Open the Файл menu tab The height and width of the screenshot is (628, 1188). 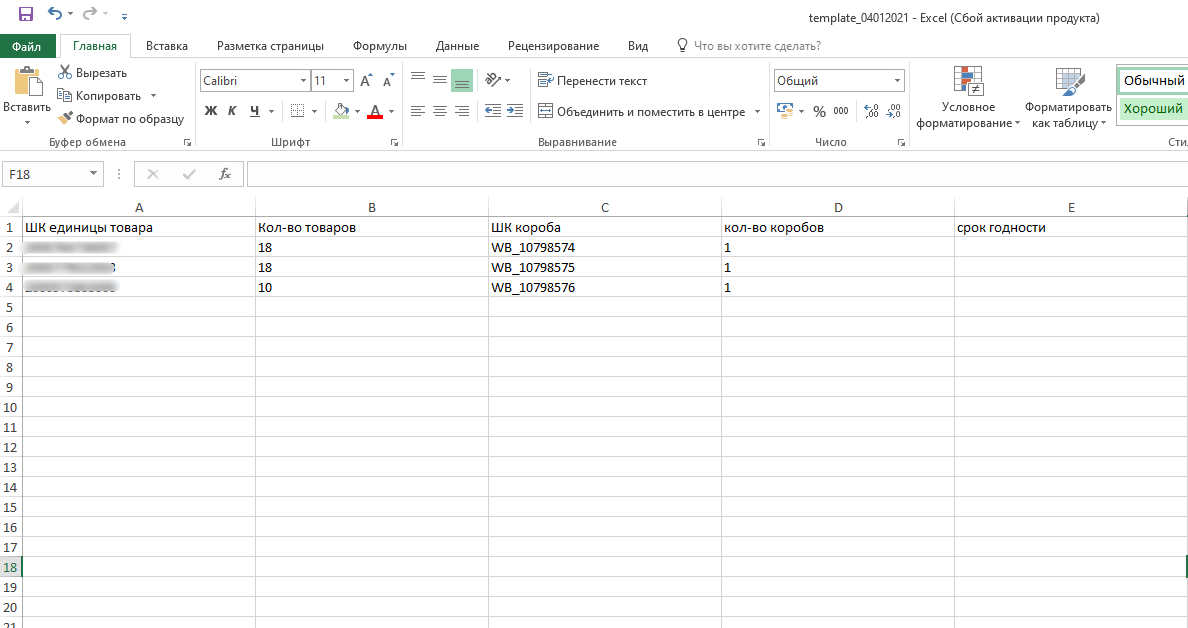(27, 46)
